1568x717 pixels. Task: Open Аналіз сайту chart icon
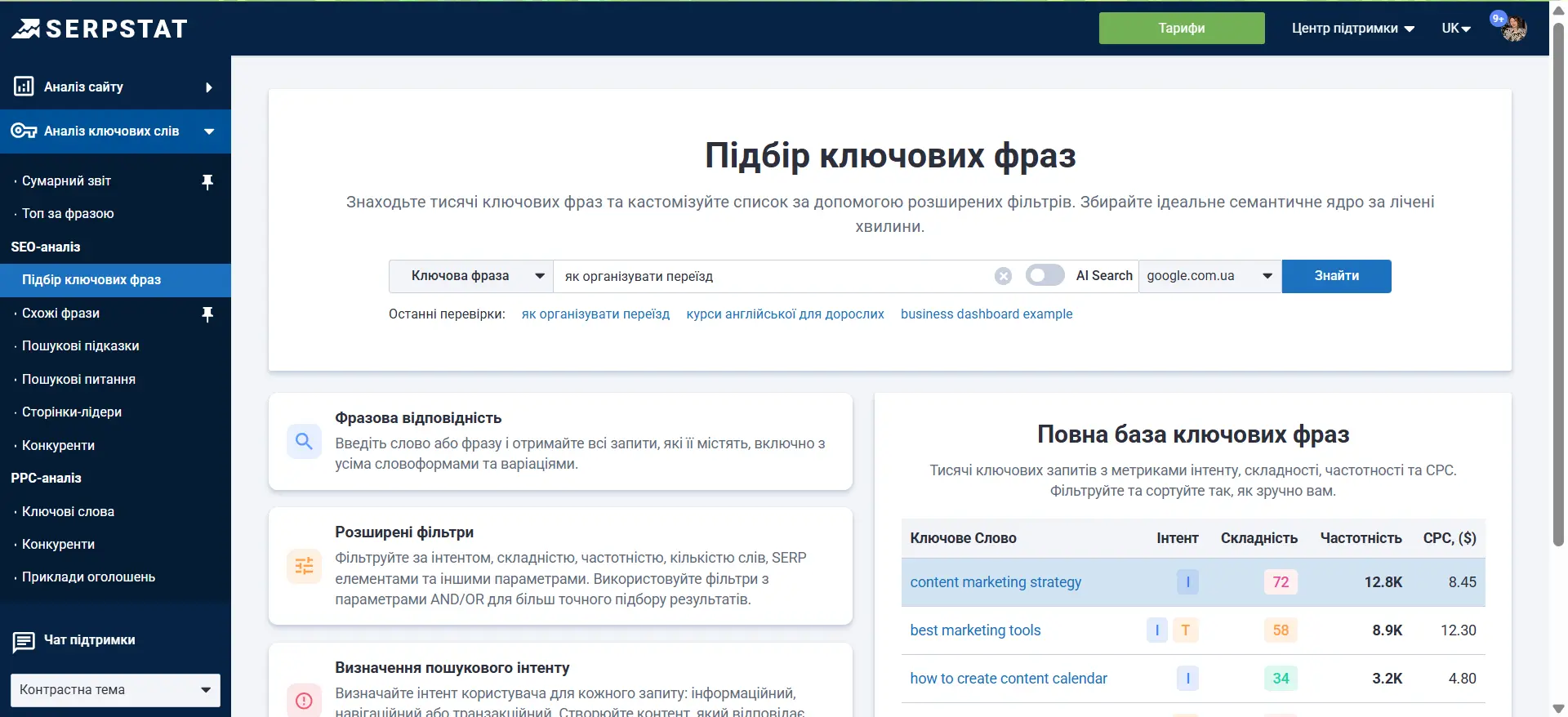[x=24, y=87]
